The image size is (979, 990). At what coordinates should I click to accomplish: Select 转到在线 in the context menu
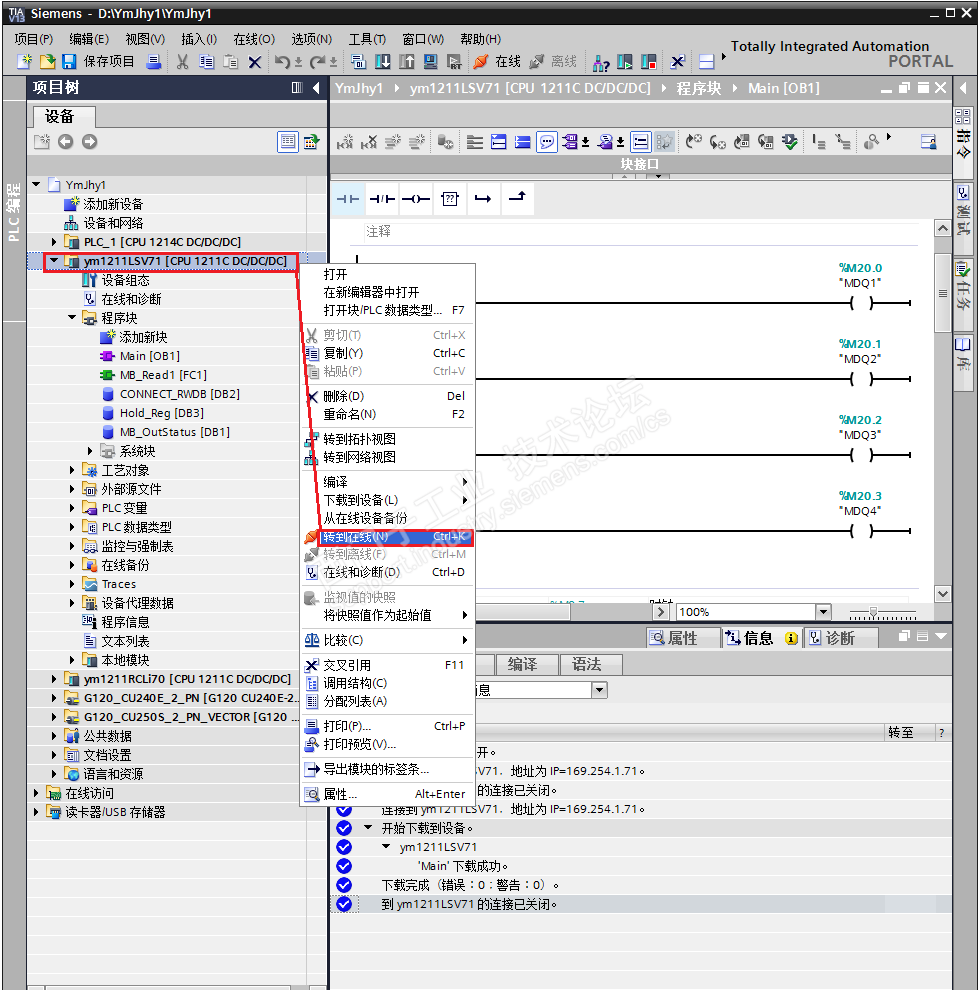pyautogui.click(x=356, y=537)
